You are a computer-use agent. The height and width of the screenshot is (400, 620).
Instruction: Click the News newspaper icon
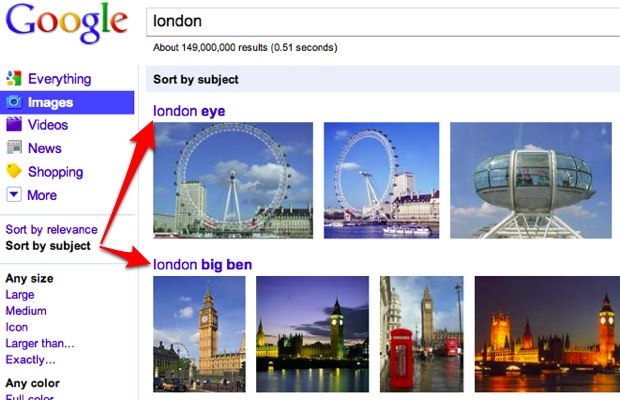click(x=14, y=148)
